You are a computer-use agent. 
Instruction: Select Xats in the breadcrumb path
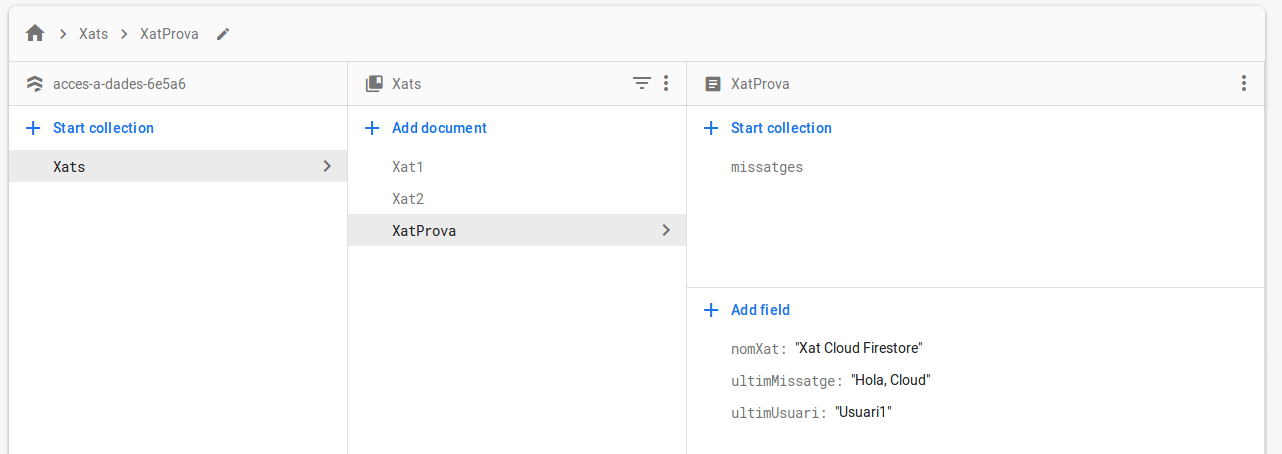[94, 34]
